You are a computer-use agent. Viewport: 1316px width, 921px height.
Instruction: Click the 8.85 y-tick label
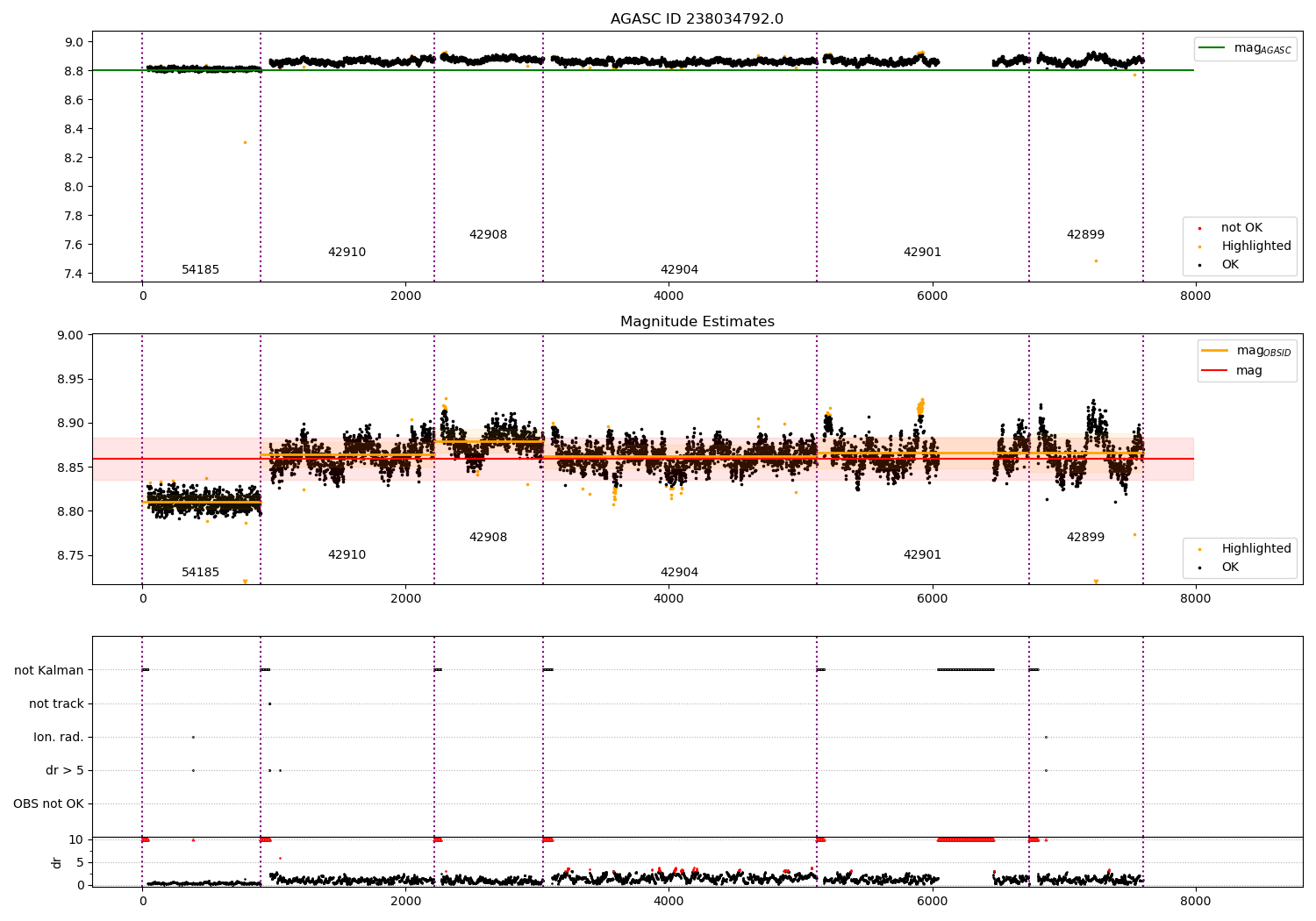coord(71,468)
